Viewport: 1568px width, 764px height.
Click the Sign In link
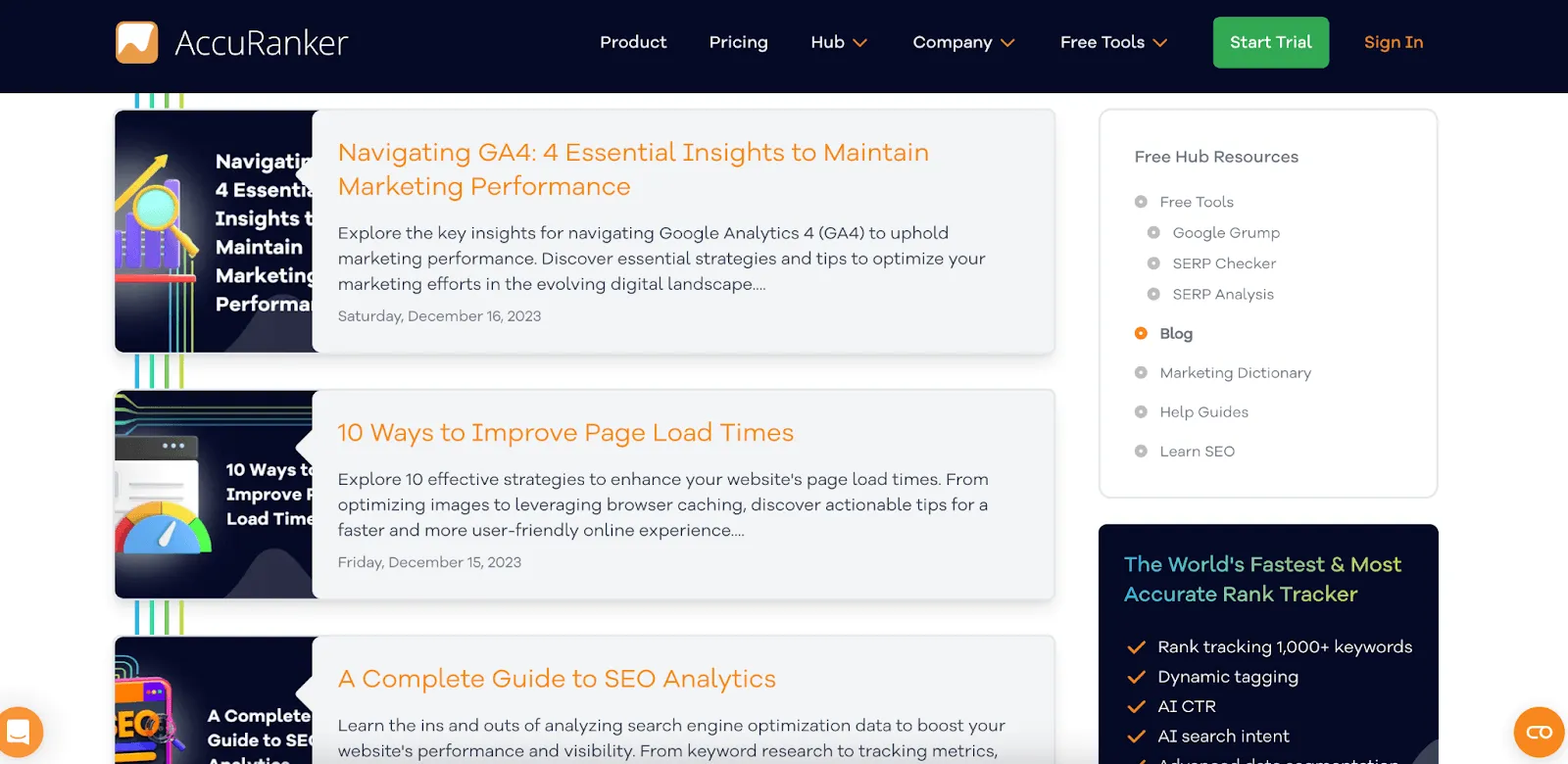(1393, 42)
